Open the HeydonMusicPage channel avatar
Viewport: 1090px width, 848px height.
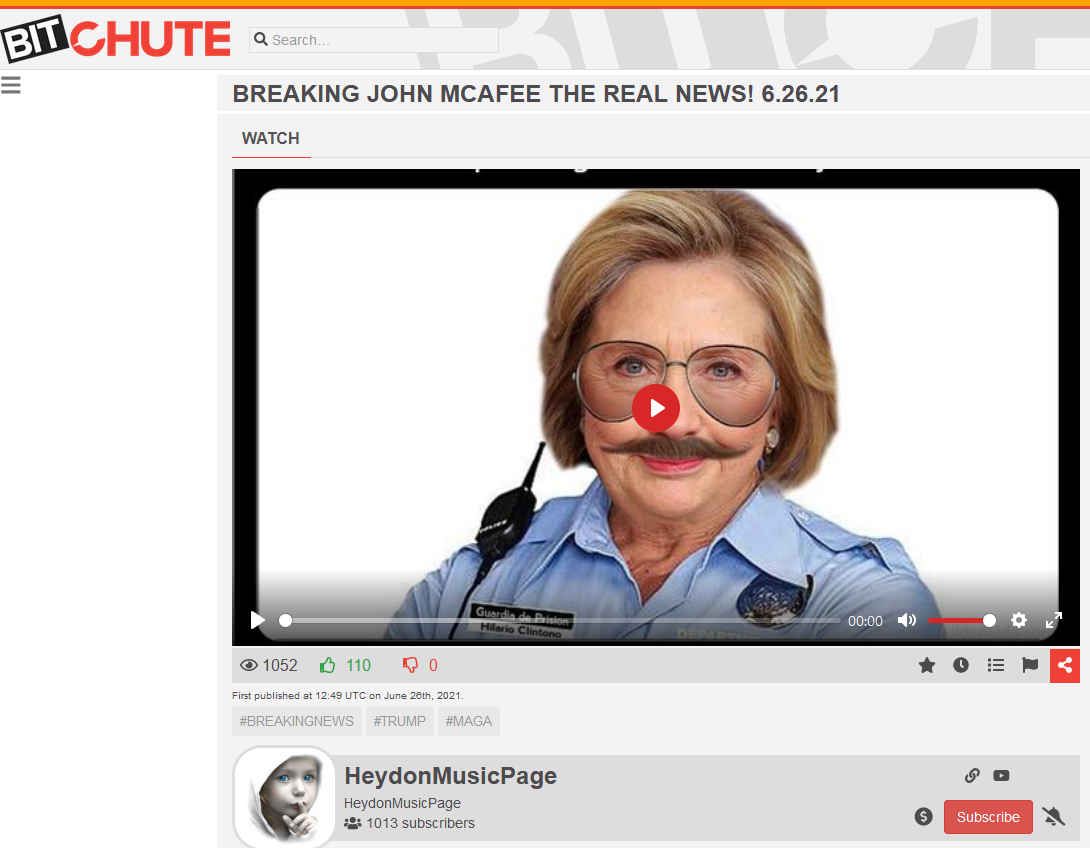(x=284, y=797)
